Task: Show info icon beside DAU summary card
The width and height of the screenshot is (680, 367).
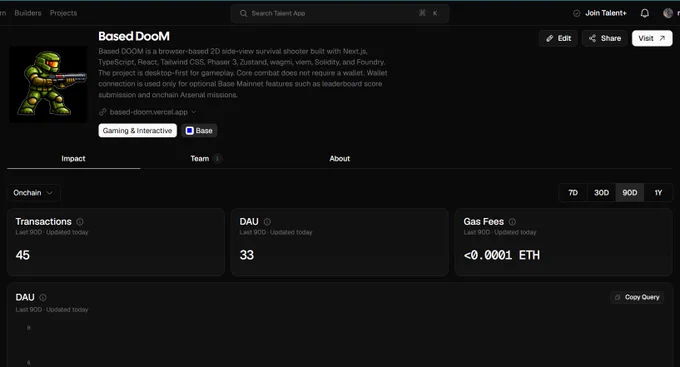Action: click(267, 222)
